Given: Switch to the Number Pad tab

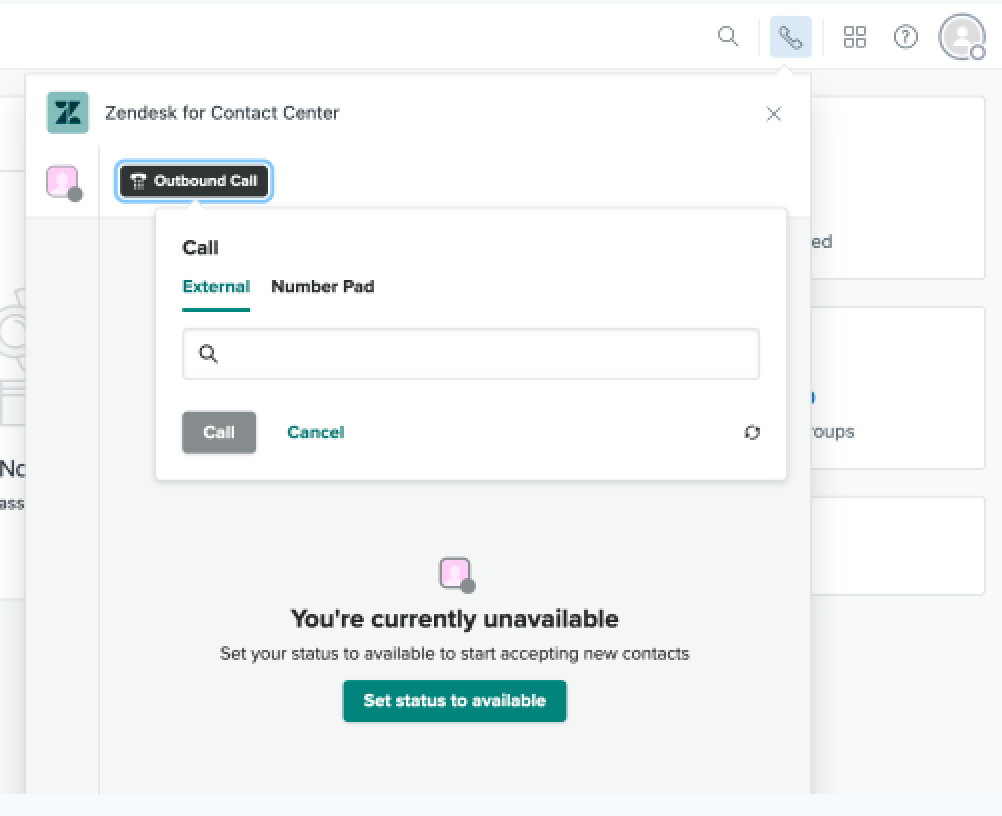Looking at the screenshot, I should (x=322, y=287).
